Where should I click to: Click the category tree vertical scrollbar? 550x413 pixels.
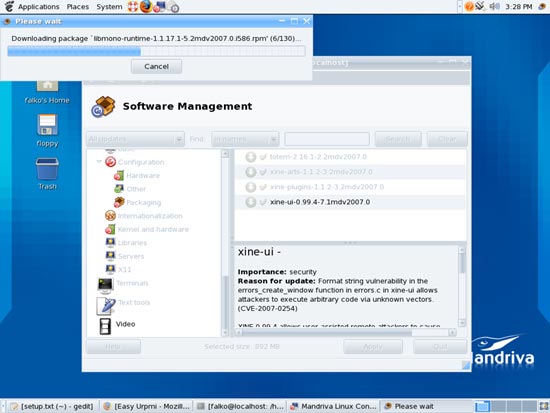(225, 243)
